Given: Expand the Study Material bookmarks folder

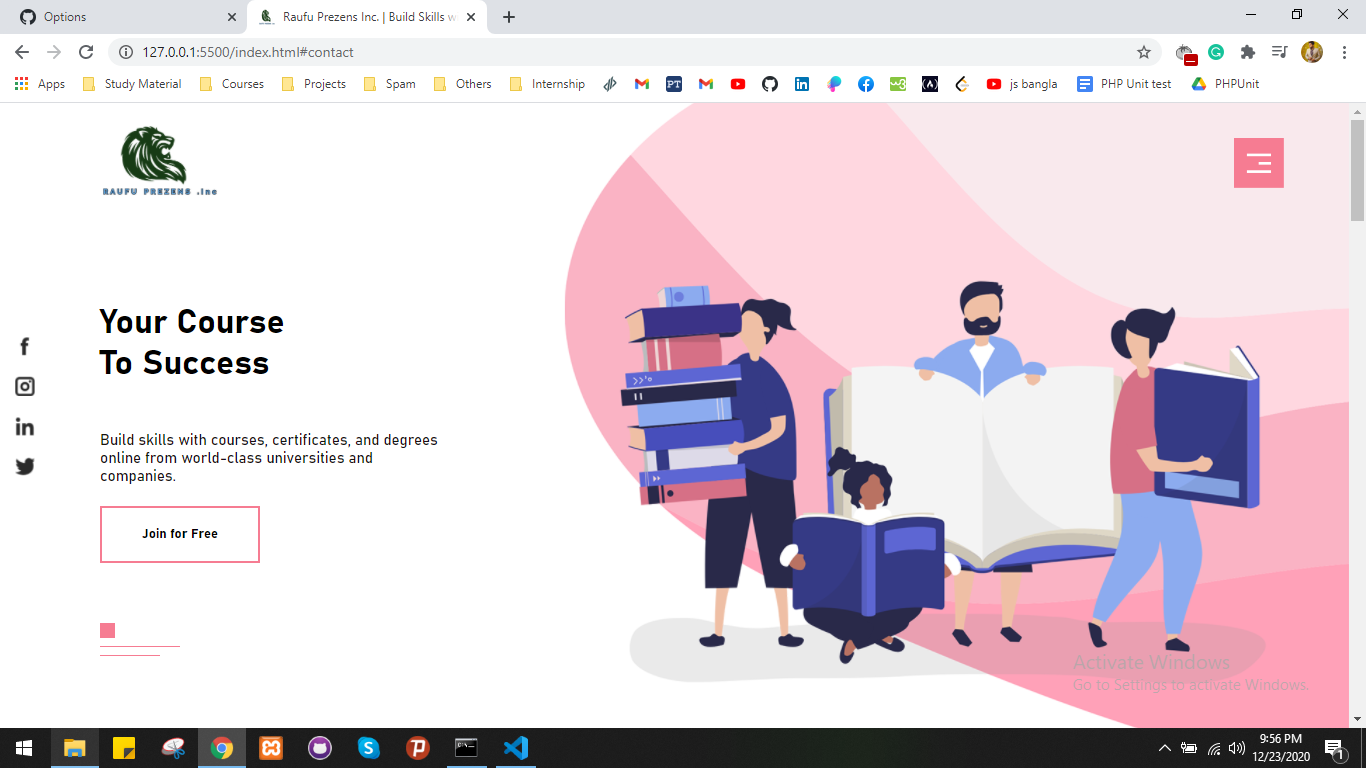Looking at the screenshot, I should click(131, 84).
